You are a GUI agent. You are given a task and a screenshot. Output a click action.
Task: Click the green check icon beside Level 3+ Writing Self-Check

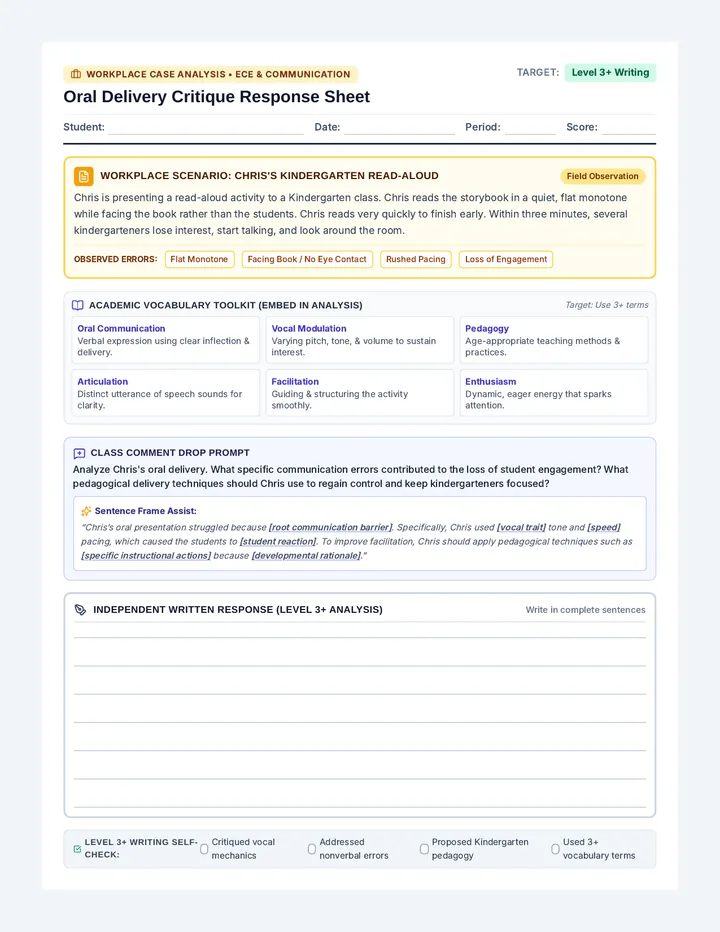click(x=77, y=849)
